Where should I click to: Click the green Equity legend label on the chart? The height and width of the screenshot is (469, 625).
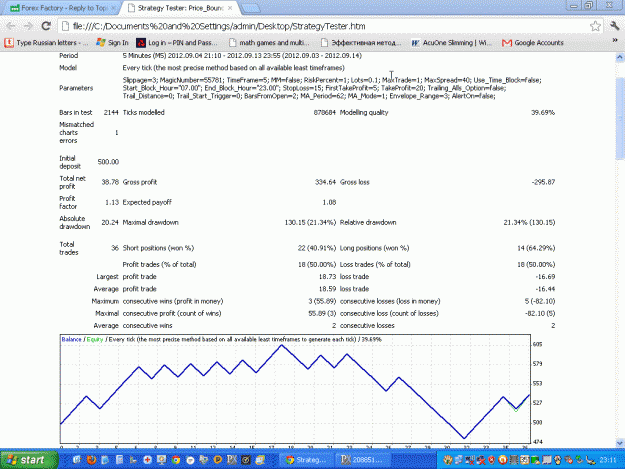[94, 339]
